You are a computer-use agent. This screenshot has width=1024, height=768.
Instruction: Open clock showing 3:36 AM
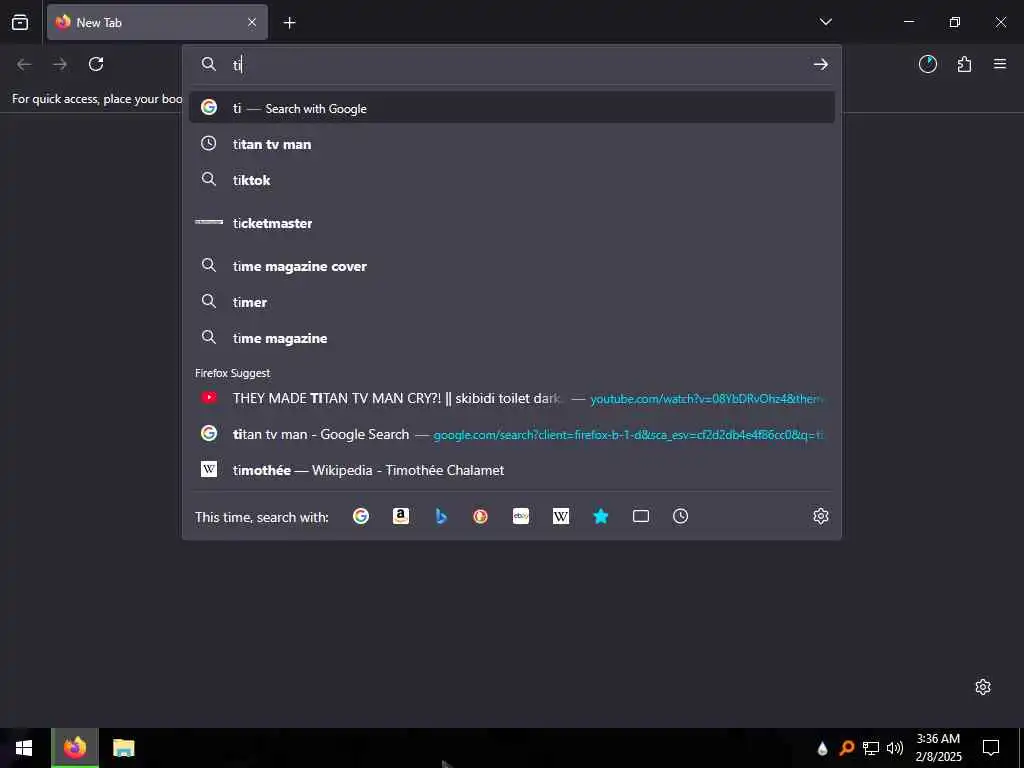[x=938, y=748]
